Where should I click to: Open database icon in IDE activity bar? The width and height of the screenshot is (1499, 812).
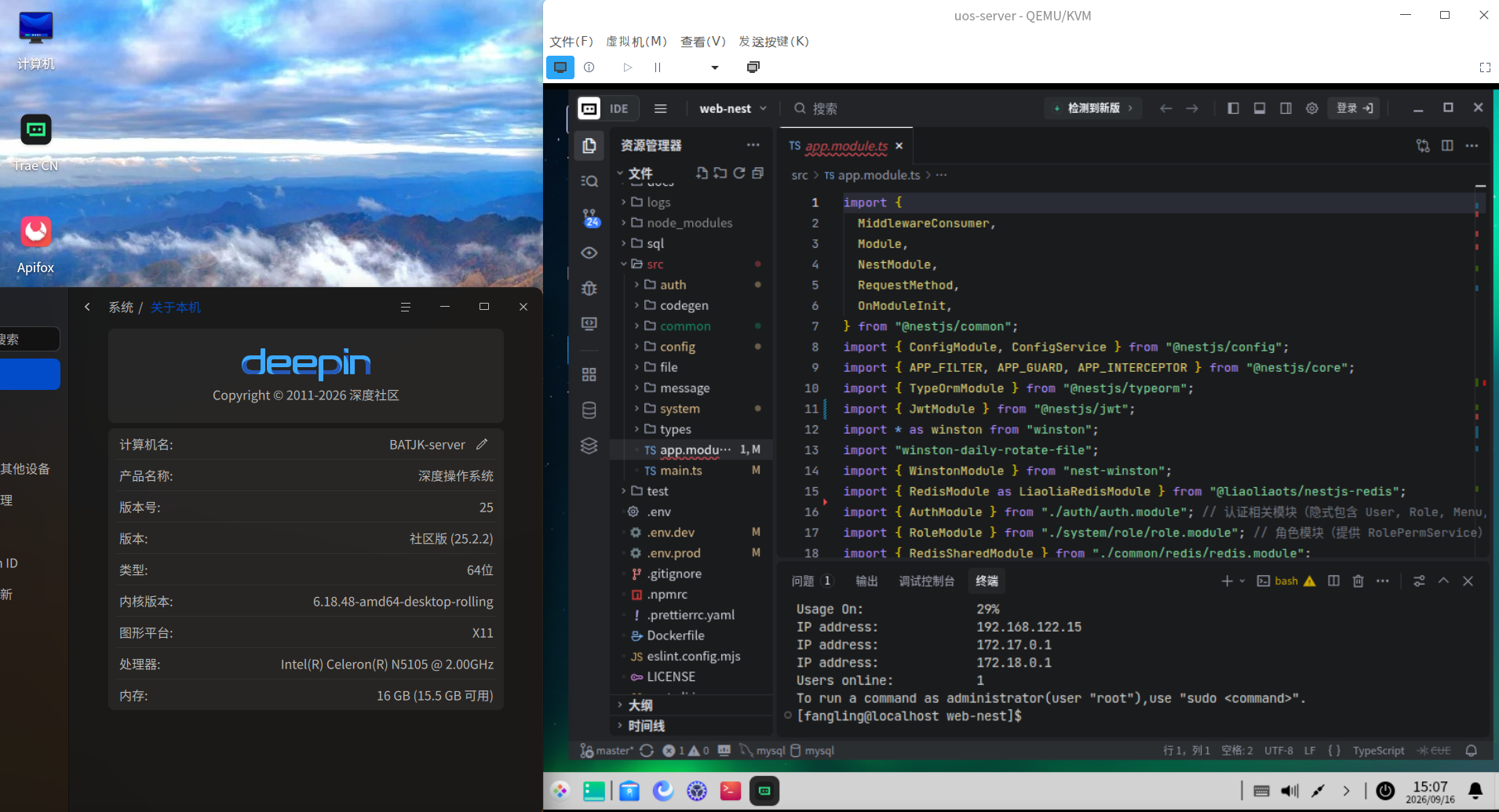point(589,410)
